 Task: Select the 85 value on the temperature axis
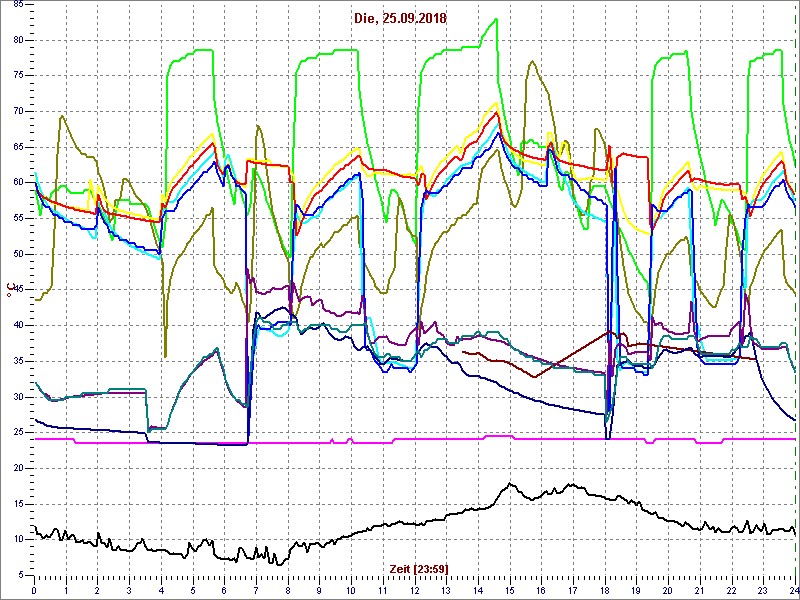[18, 5]
